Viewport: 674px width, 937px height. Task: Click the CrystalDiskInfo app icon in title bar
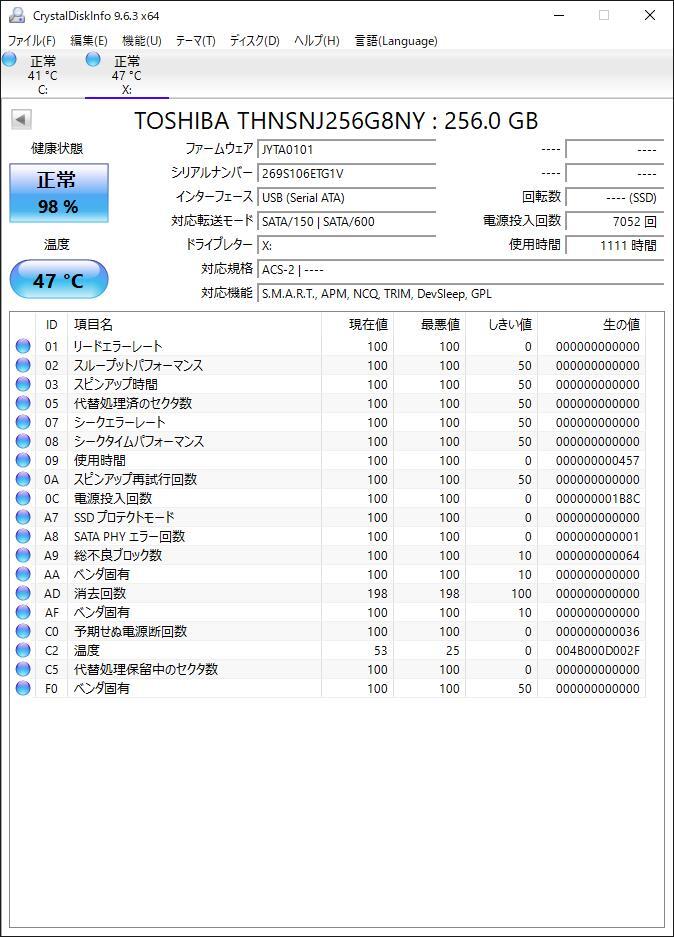click(x=17, y=15)
